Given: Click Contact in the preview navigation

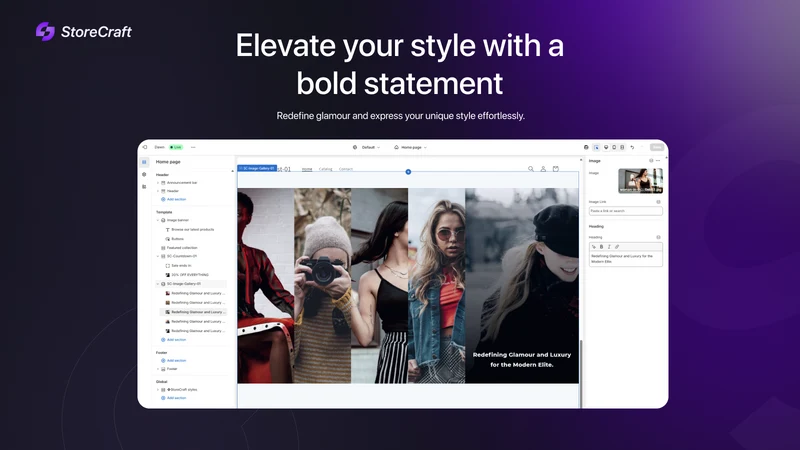Looking at the screenshot, I should pos(346,169).
